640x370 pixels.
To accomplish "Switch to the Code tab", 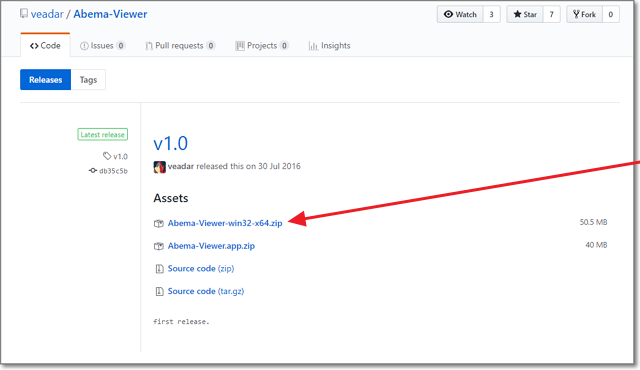I will (45, 45).
